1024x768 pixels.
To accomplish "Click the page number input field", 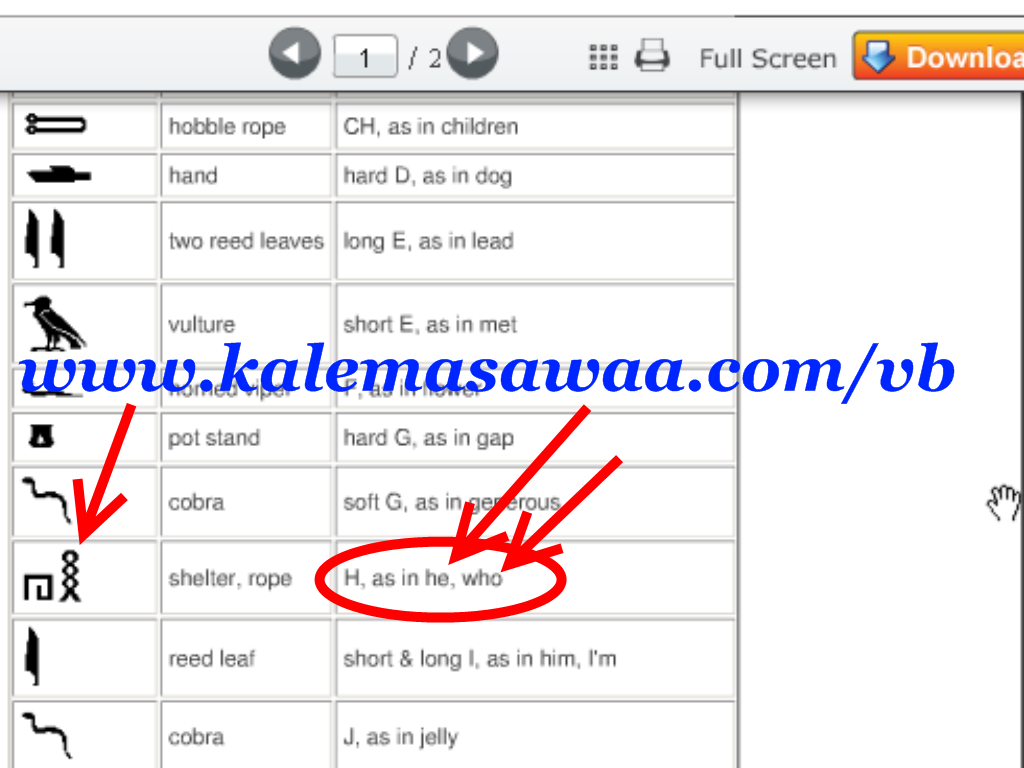I will point(365,57).
